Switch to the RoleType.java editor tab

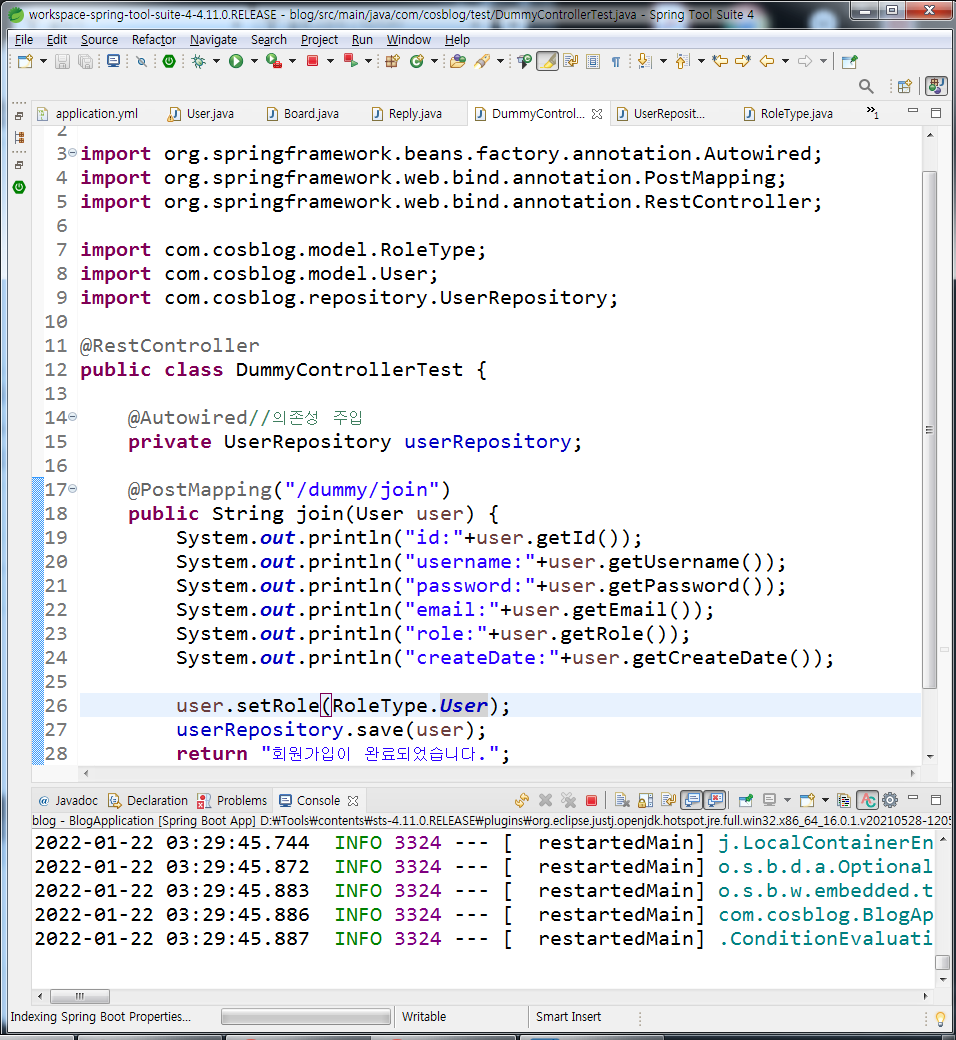pos(788,113)
